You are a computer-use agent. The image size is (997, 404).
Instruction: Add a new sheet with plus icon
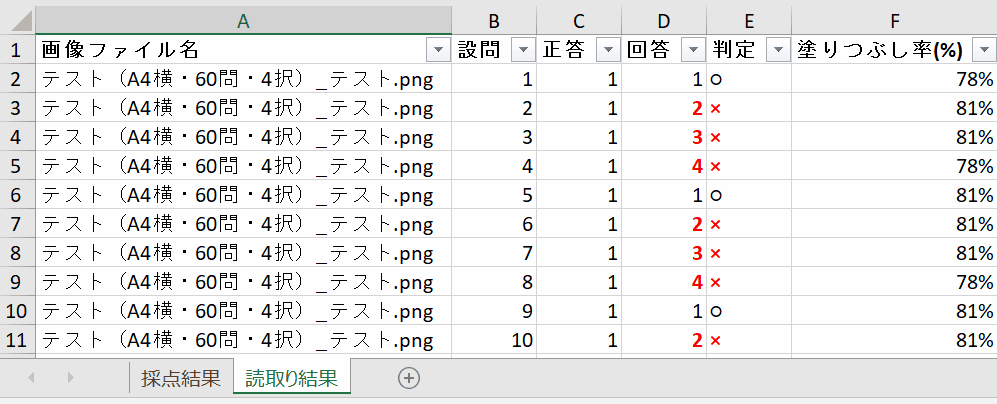click(x=408, y=378)
